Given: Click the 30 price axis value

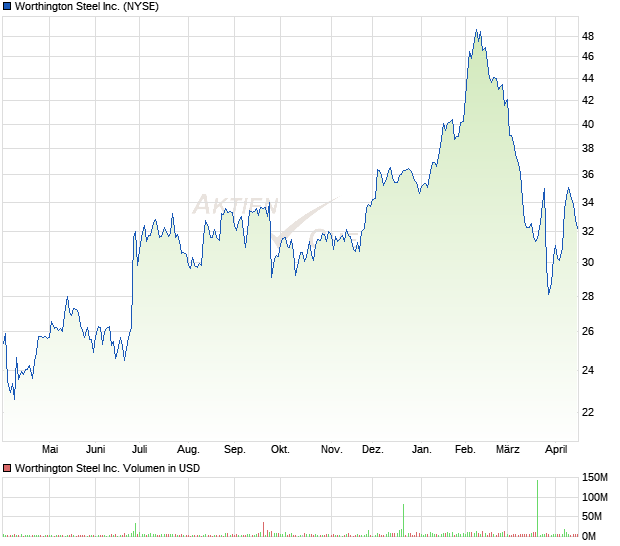Looking at the screenshot, I should 588,263.
